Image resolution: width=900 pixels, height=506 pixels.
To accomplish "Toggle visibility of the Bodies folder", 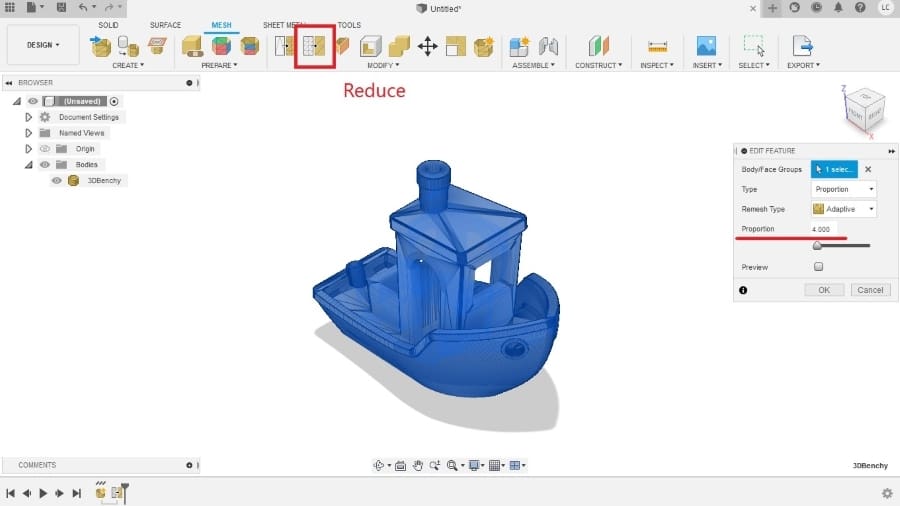I will click(45, 164).
